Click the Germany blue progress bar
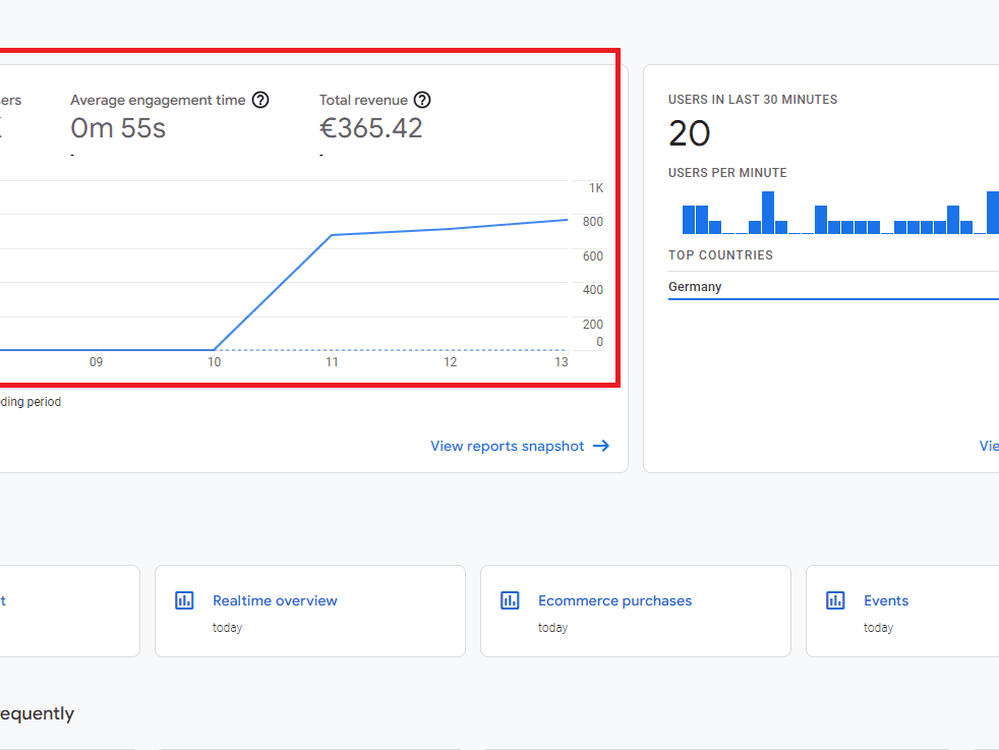This screenshot has width=999, height=750. coord(833,299)
